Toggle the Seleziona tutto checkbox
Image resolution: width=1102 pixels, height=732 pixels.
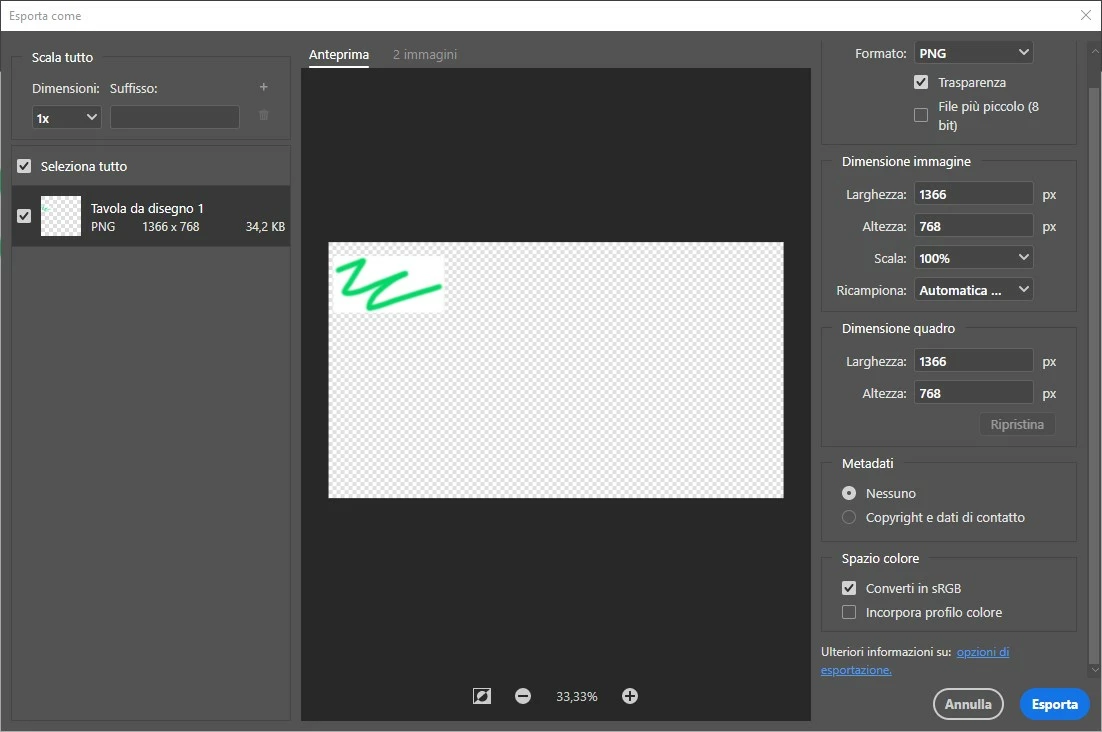coord(24,166)
